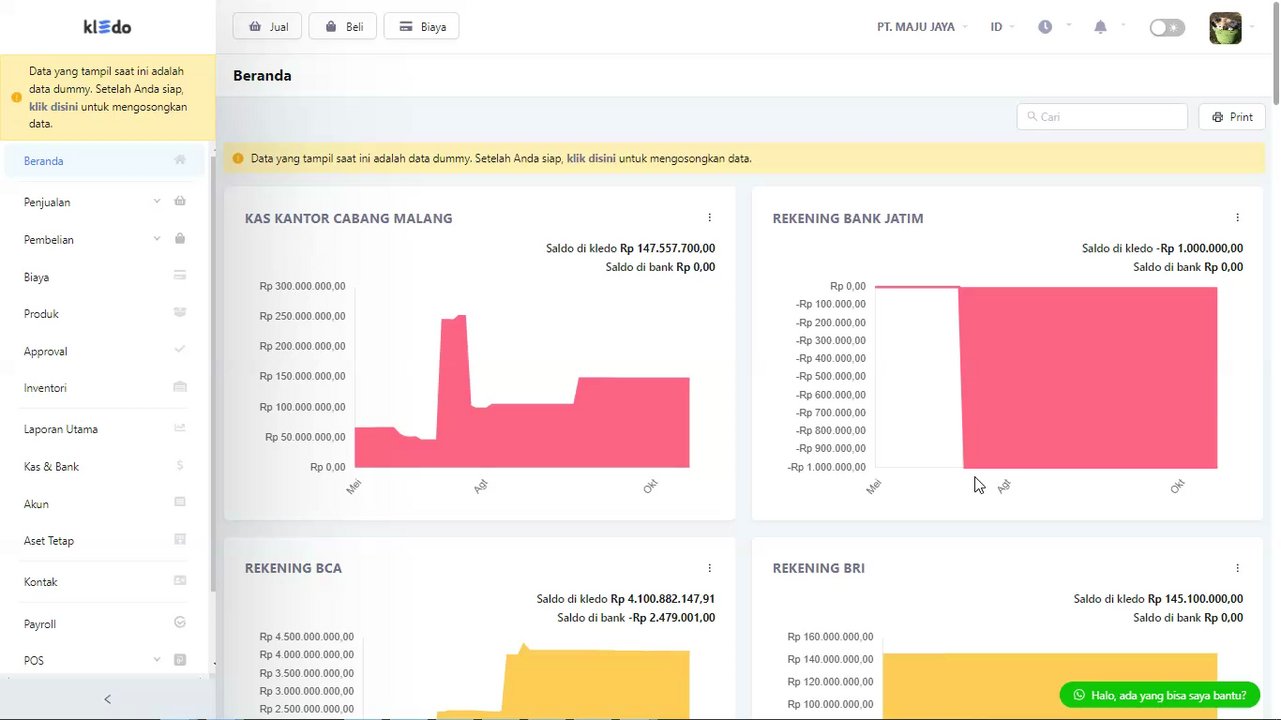Open options menu for Rekening BCA card

pyautogui.click(x=710, y=568)
